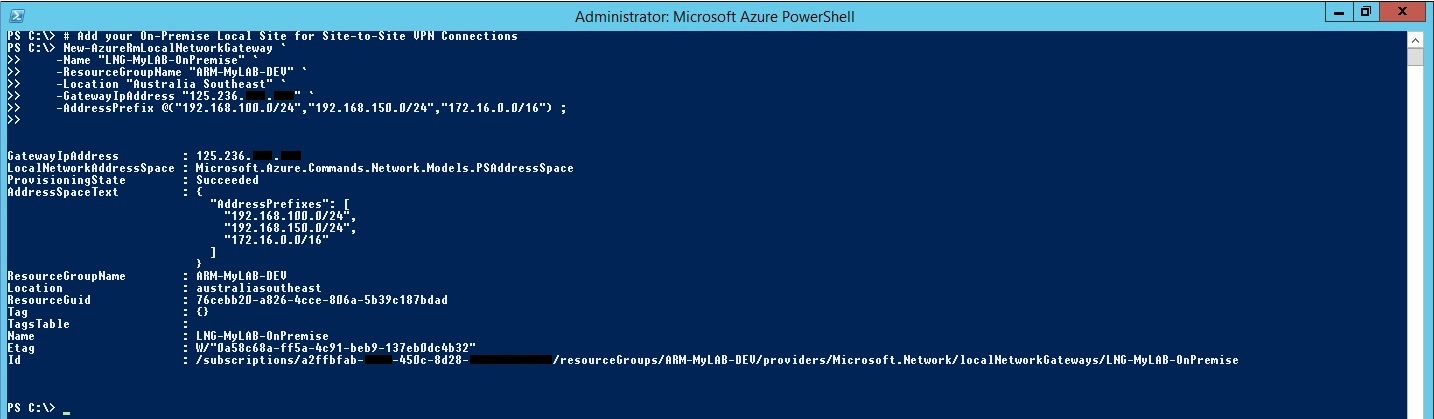Minimize the Azure PowerShell window

1339,12
